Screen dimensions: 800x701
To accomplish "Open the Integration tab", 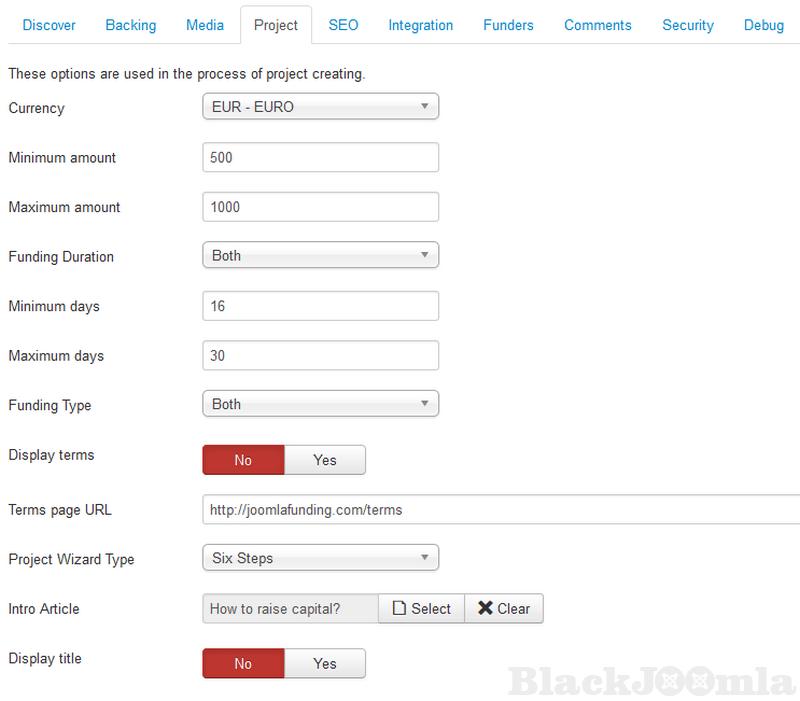I will coord(420,25).
